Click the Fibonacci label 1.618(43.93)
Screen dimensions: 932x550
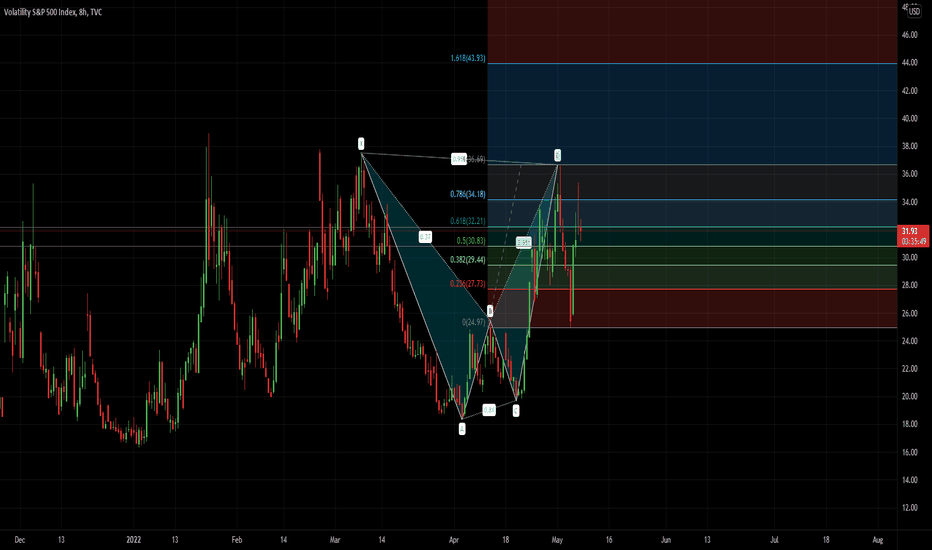tap(468, 58)
